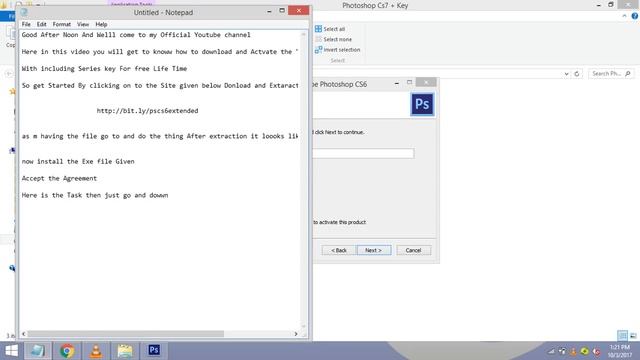Click the red tray icon beside the clock
640x360 pixels.
[x=596, y=351]
